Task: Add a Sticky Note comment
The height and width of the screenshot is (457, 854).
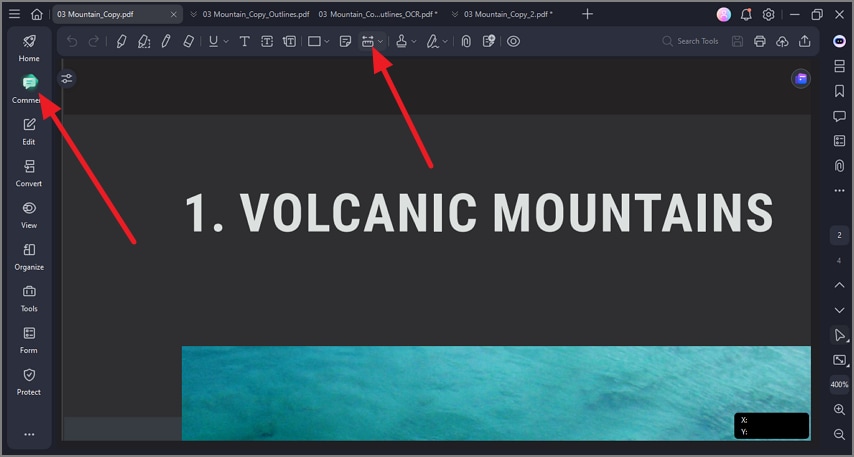Action: click(345, 41)
